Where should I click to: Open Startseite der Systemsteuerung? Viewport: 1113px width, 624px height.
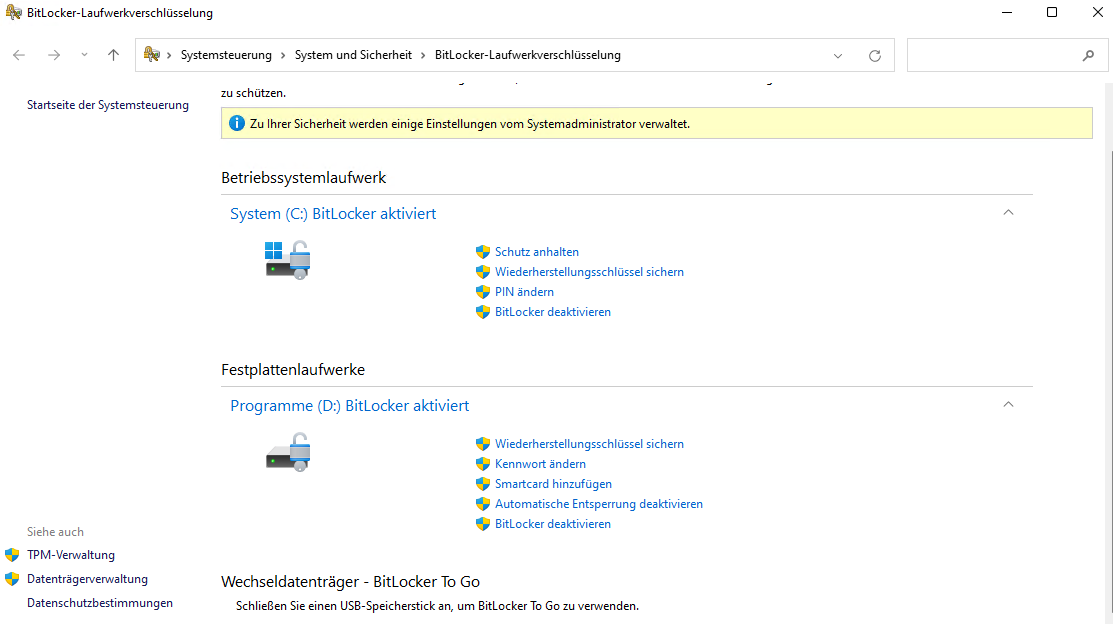pos(108,105)
